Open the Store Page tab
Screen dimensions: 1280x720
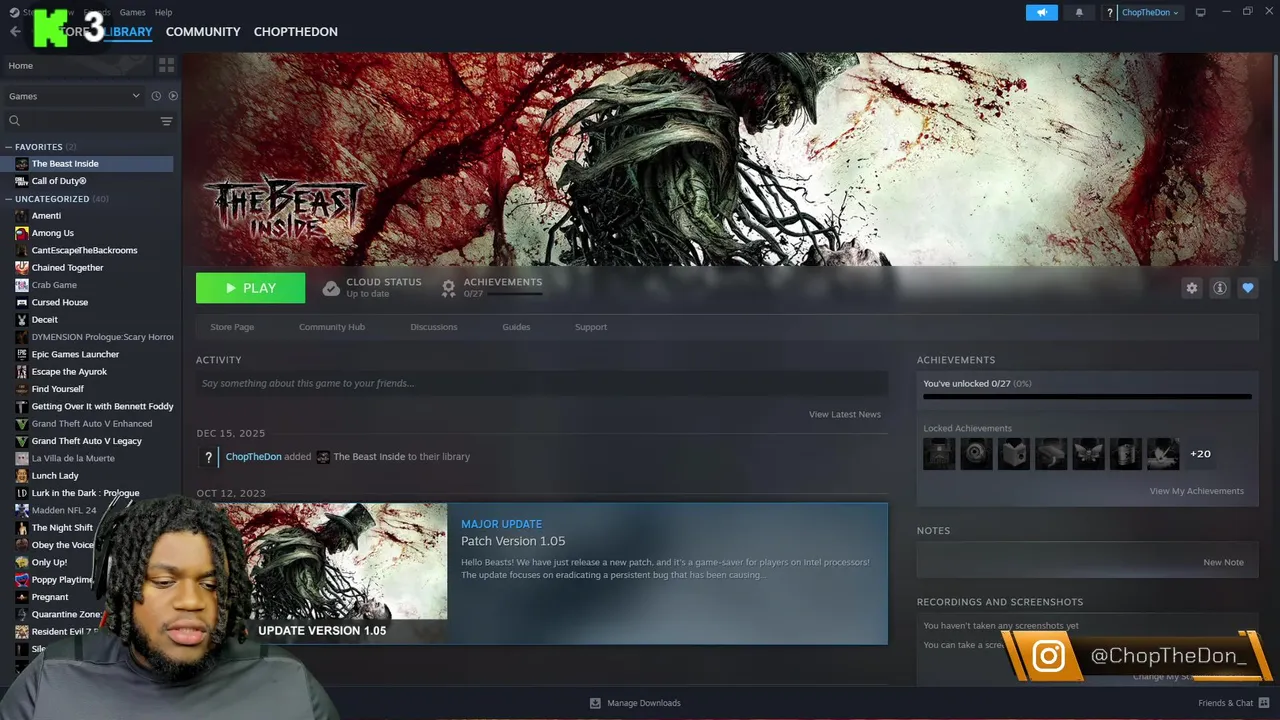tap(232, 327)
